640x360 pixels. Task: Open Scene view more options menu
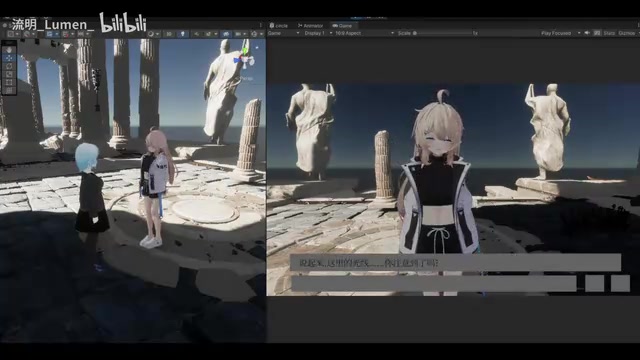261,25
